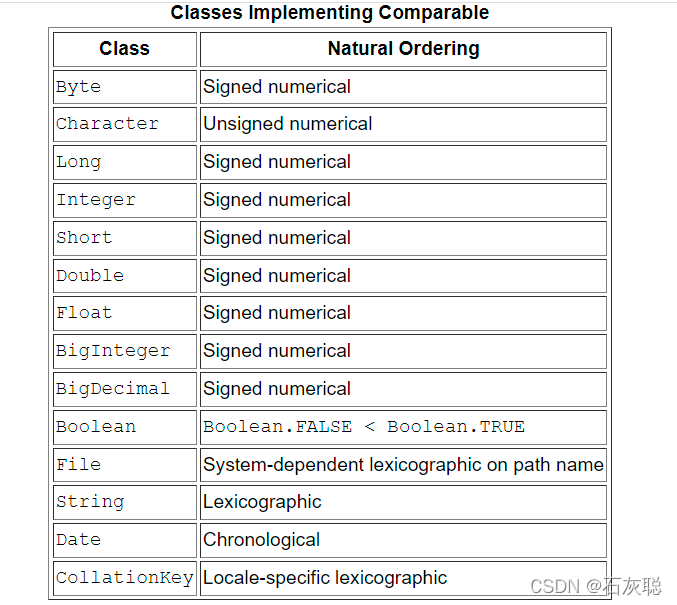
Task: Select the BigInteger class cell
Action: tap(125, 352)
